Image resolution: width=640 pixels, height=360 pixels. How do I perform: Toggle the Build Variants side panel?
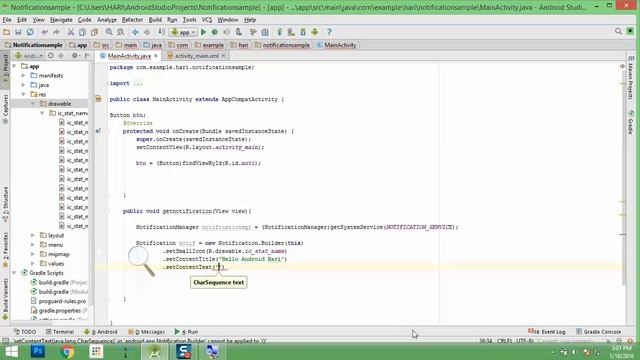tap(5, 299)
